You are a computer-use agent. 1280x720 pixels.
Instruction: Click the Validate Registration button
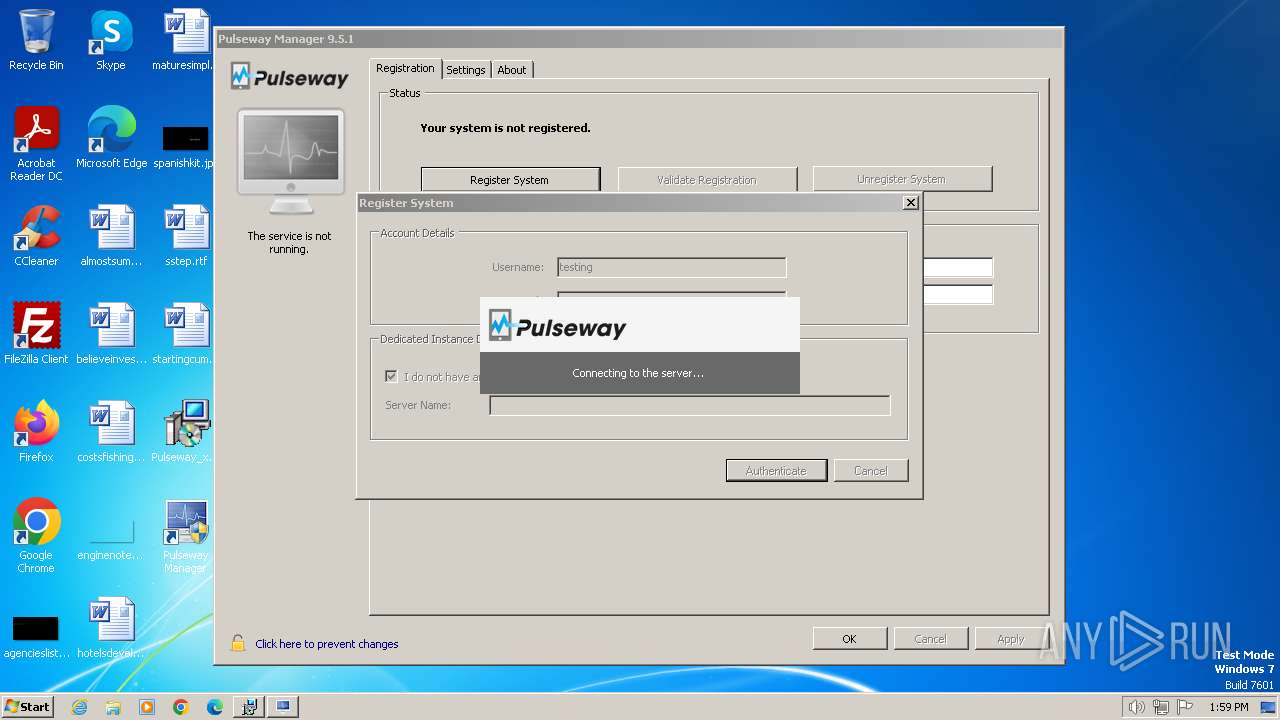click(x=707, y=180)
